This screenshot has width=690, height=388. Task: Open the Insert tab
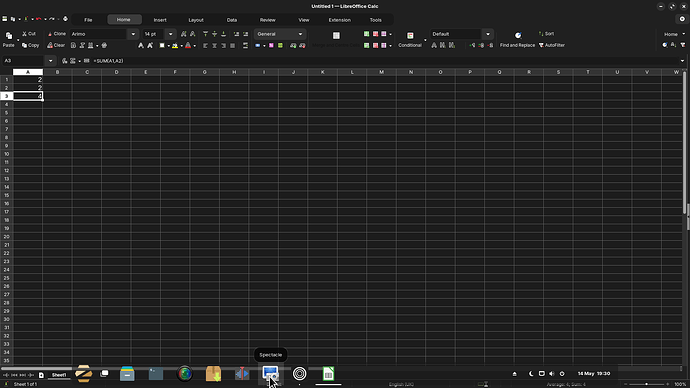click(160, 20)
